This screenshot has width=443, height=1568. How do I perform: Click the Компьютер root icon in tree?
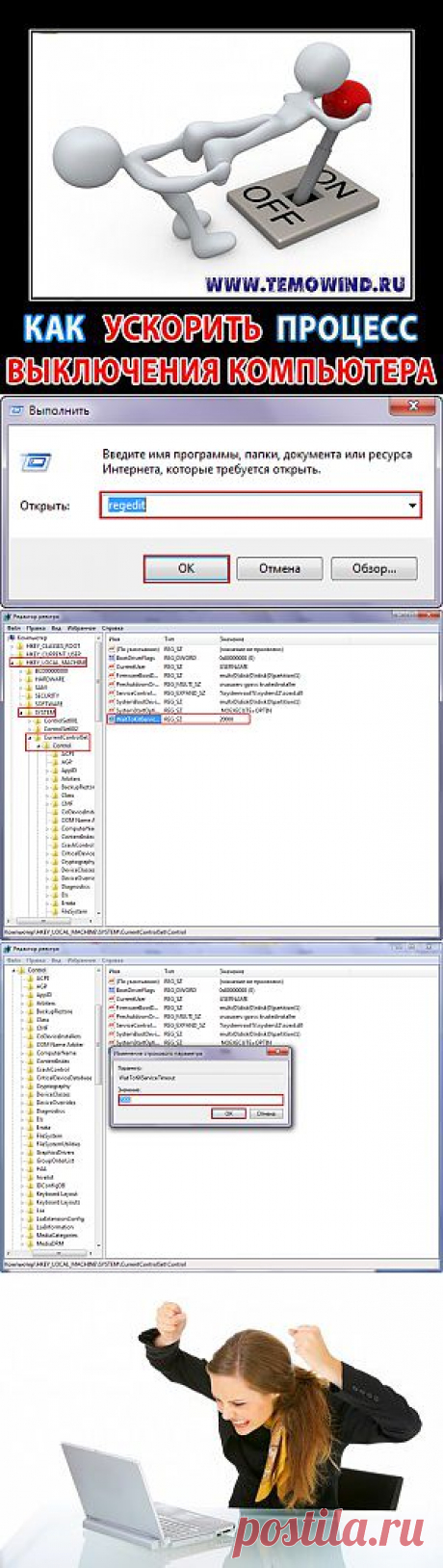[12, 638]
